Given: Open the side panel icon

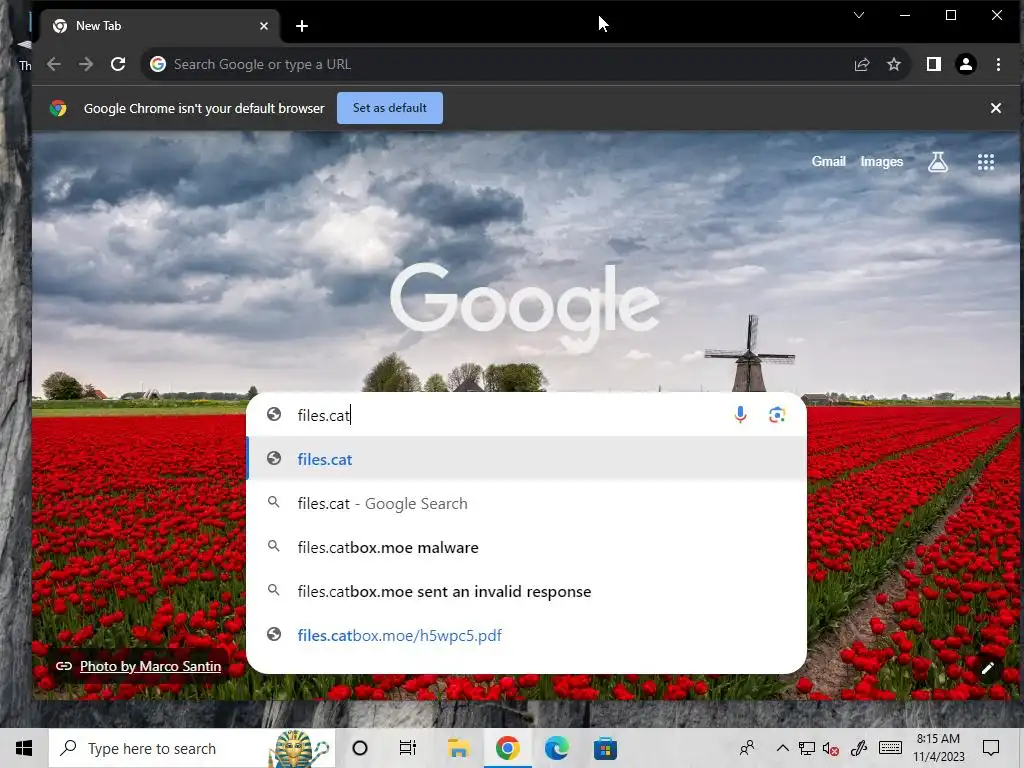Looking at the screenshot, I should (x=934, y=64).
